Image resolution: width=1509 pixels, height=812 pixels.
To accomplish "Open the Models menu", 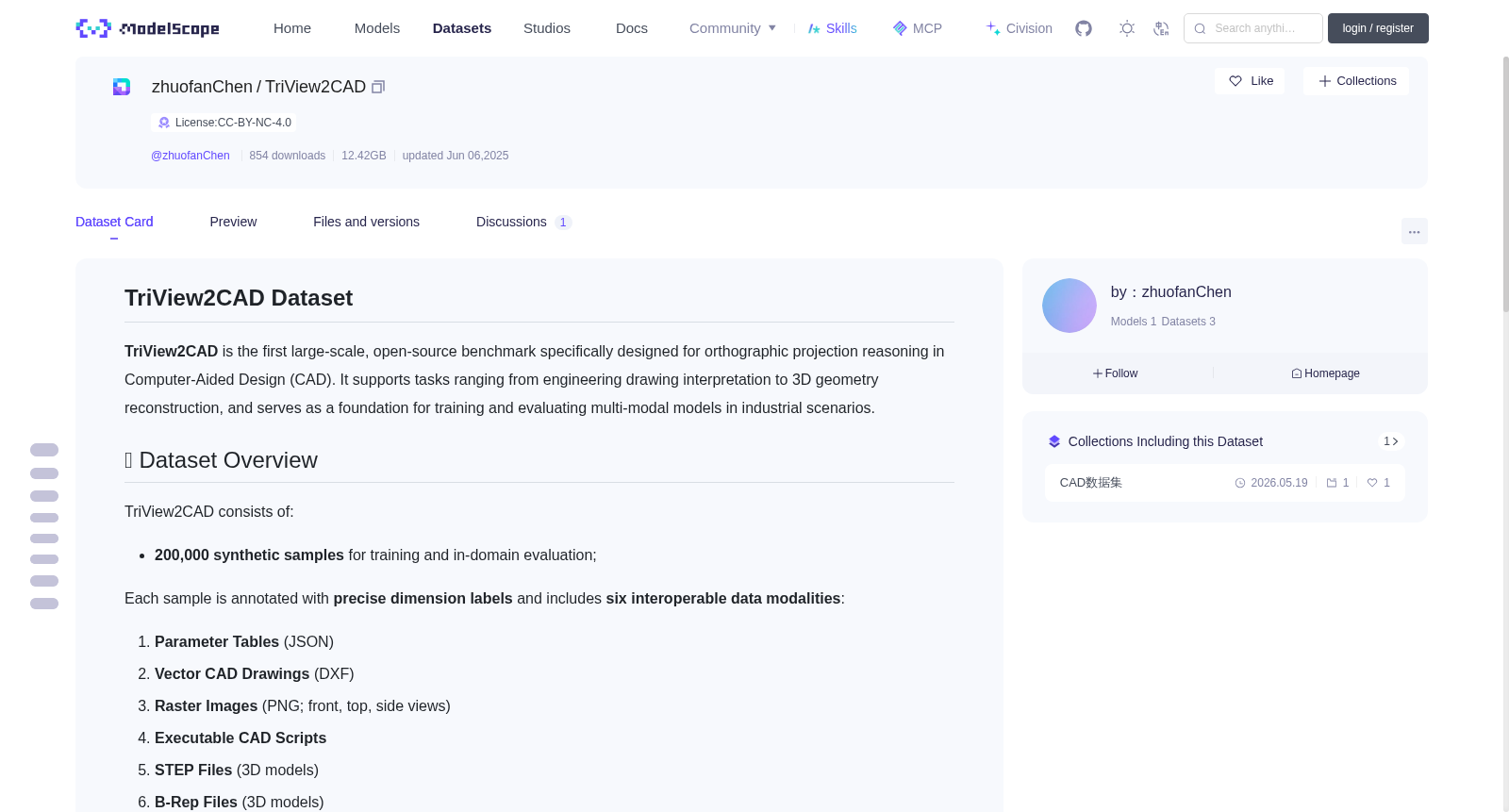I will [x=377, y=28].
